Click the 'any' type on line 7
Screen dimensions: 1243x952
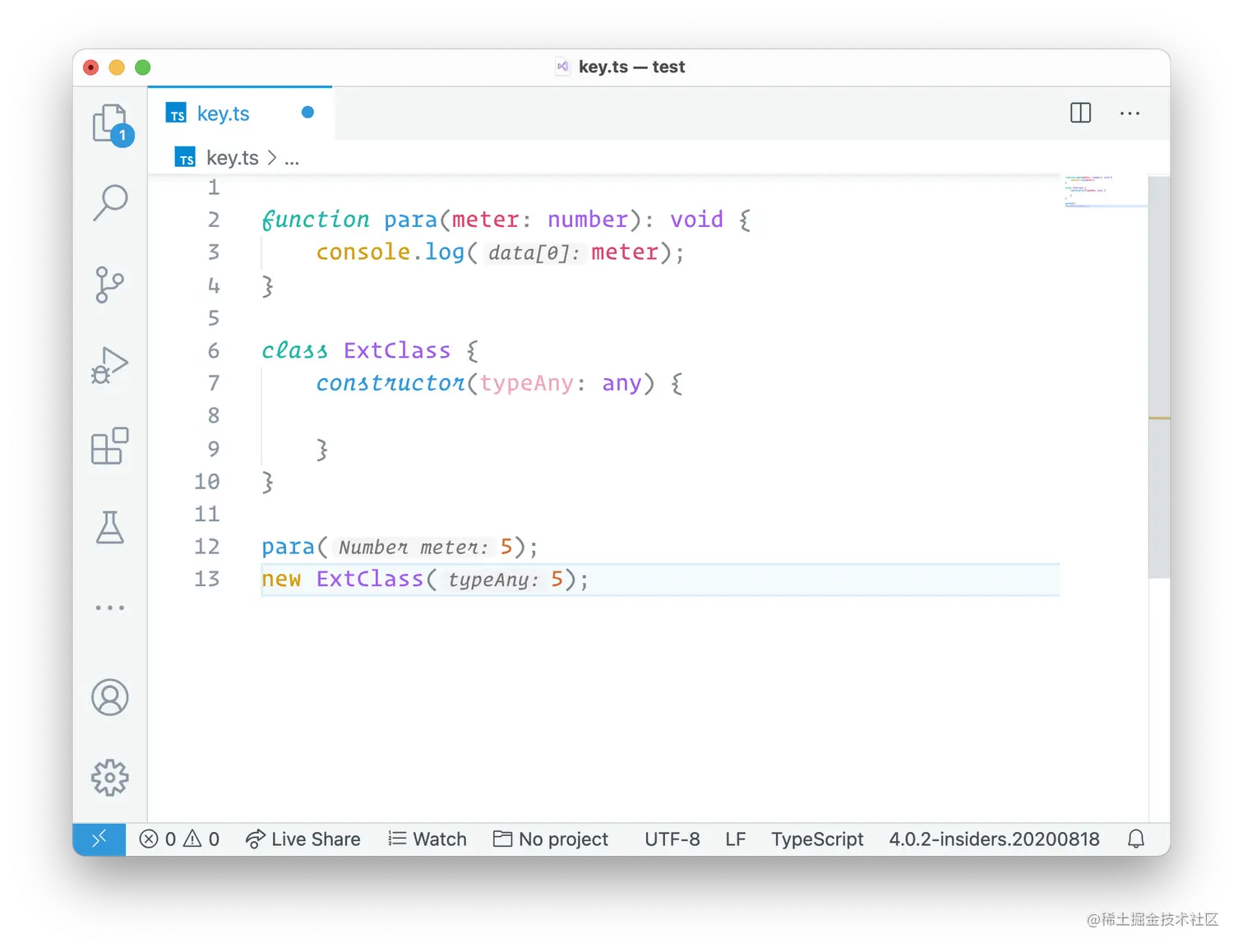pyautogui.click(x=621, y=383)
